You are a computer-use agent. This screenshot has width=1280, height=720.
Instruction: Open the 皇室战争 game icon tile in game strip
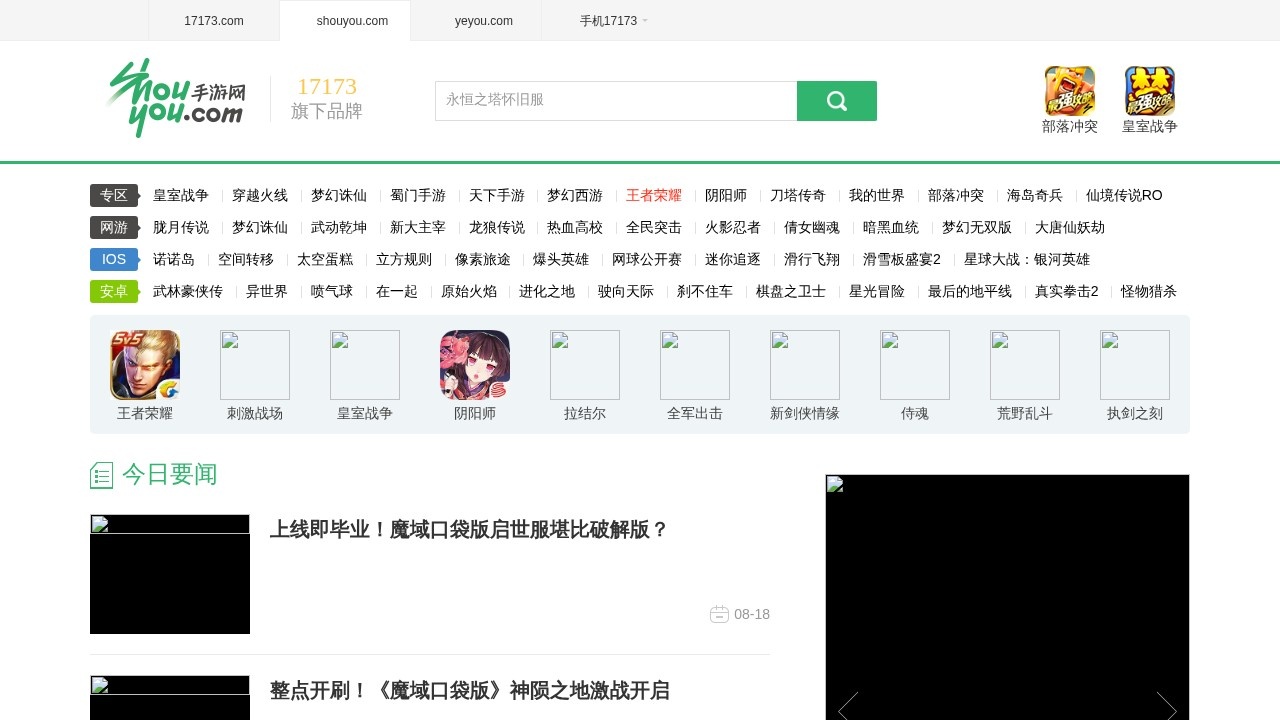[x=365, y=365]
